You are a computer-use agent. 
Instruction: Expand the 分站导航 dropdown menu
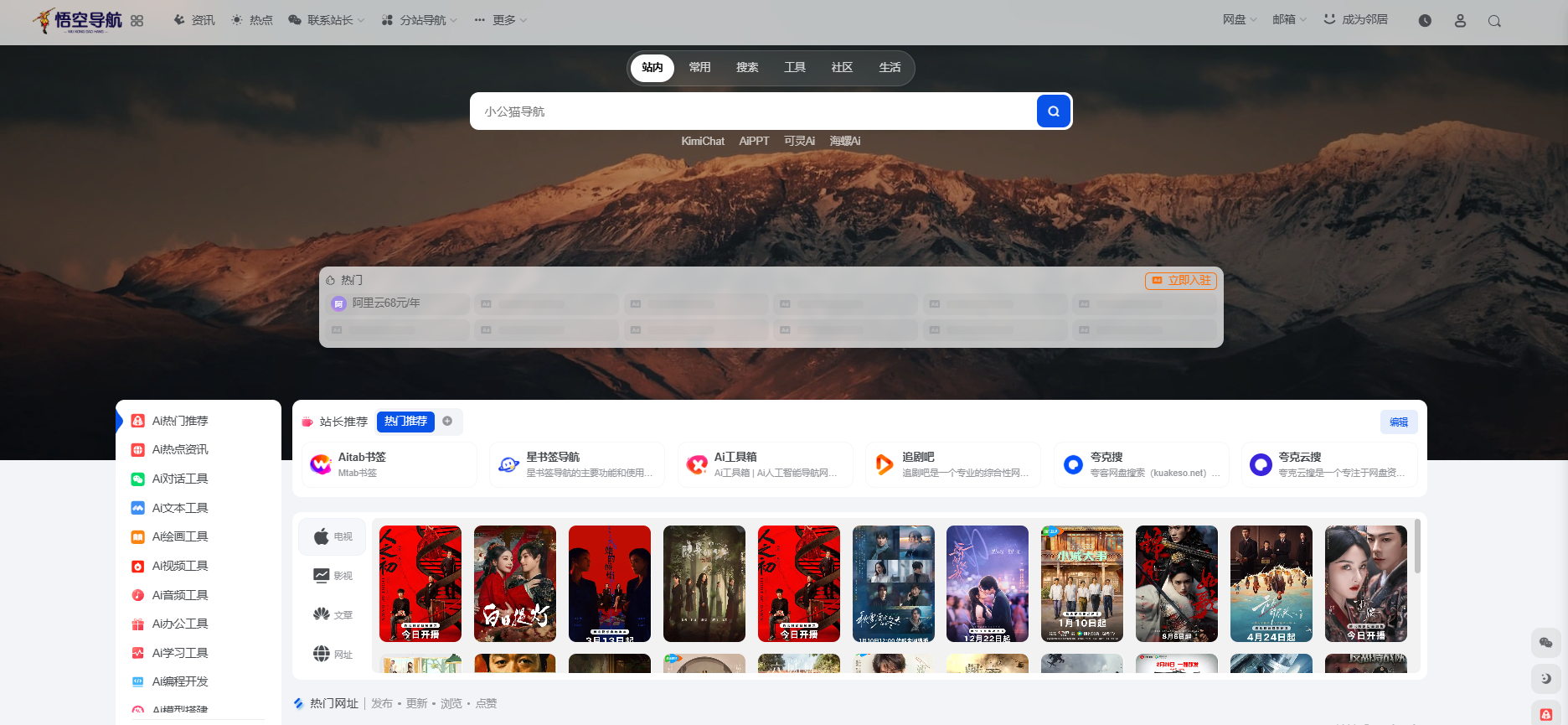pyautogui.click(x=419, y=20)
